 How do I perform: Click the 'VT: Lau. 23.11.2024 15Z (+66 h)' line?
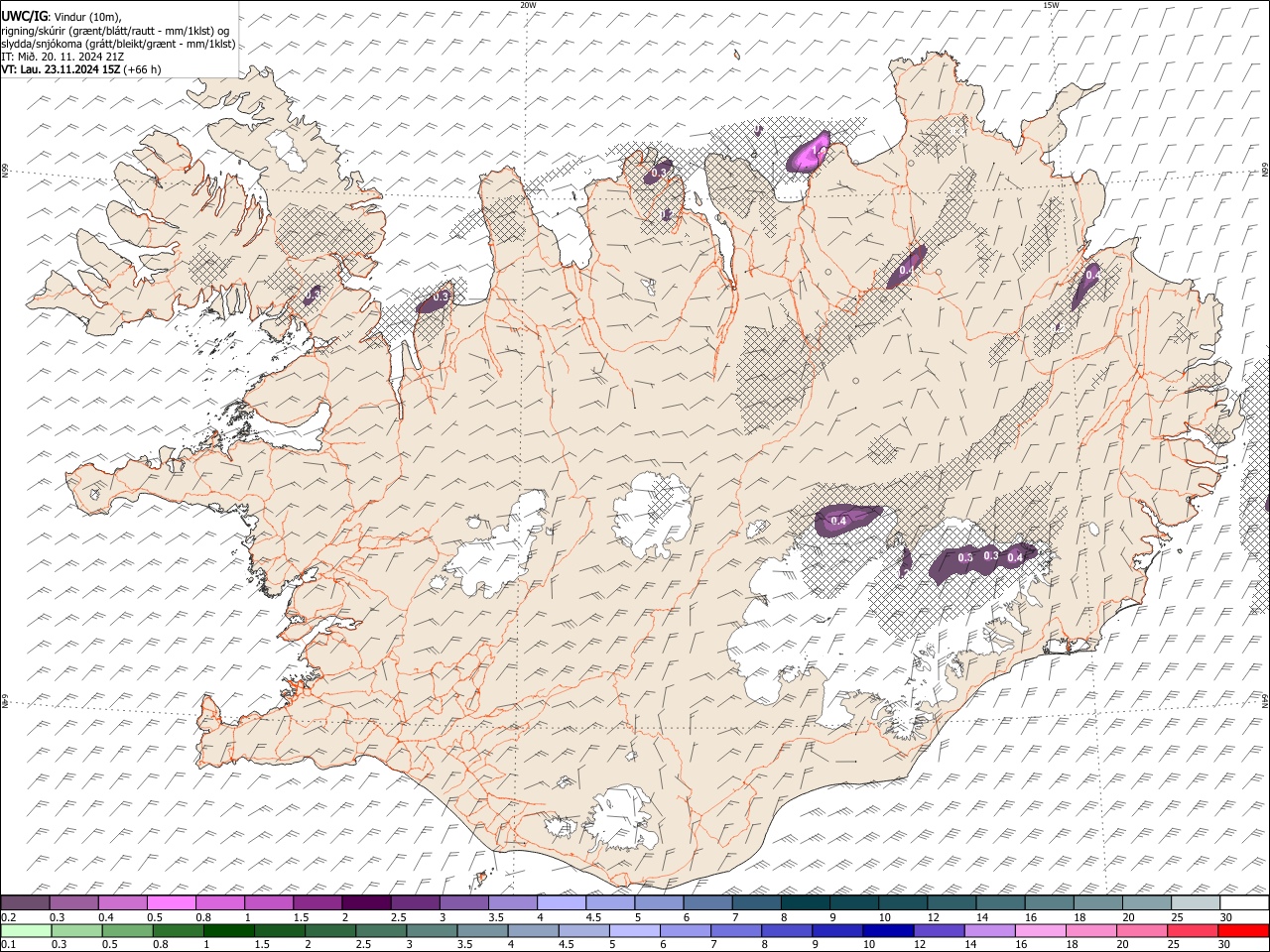pyautogui.click(x=81, y=69)
